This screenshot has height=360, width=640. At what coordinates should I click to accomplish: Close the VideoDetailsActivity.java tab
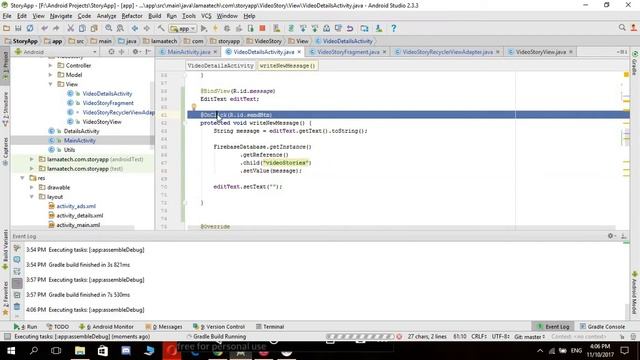pyautogui.click(x=299, y=52)
